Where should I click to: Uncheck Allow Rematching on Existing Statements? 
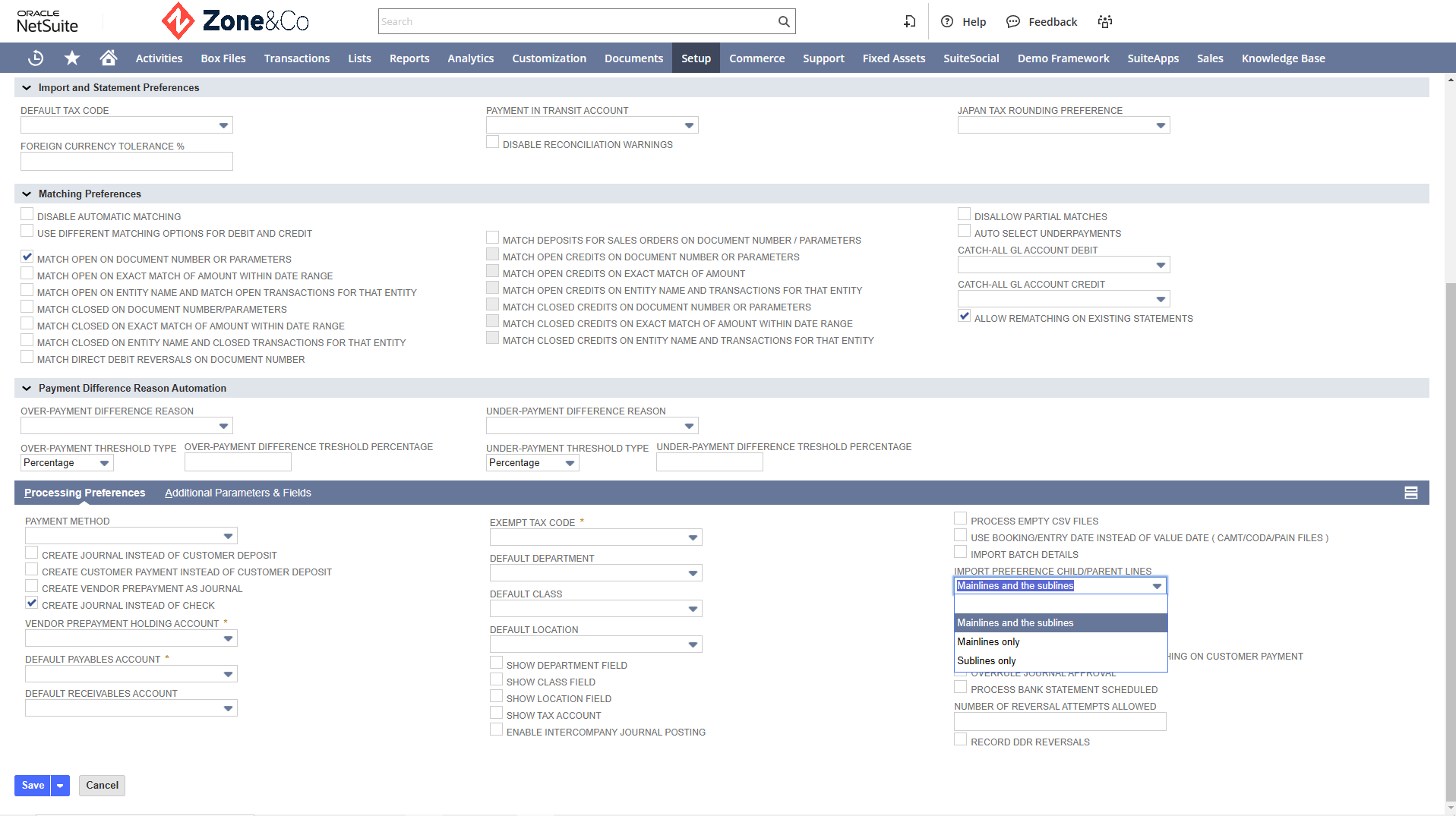[965, 317]
